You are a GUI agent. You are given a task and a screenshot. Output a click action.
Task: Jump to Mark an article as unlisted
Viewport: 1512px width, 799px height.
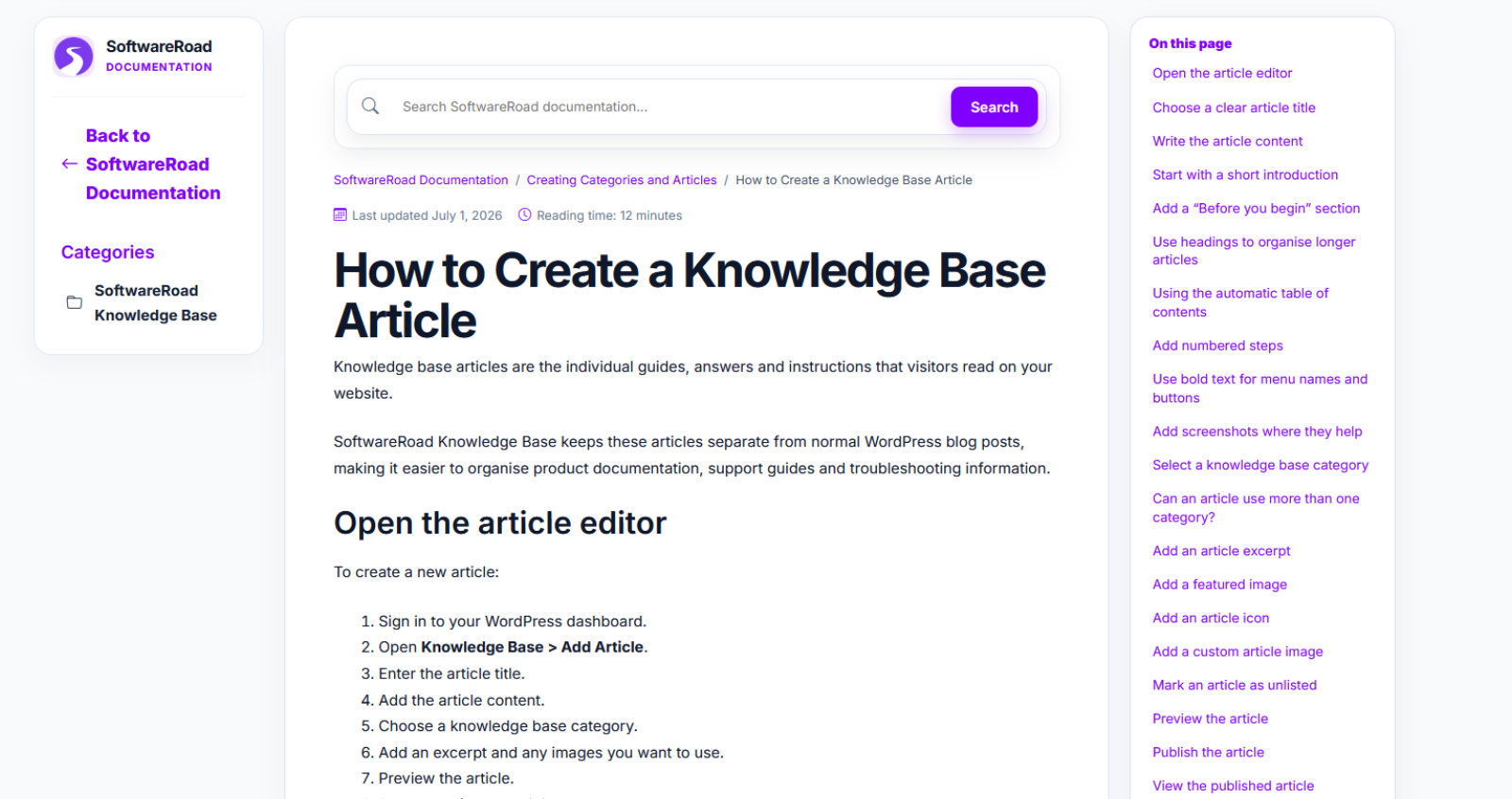pyautogui.click(x=1234, y=685)
